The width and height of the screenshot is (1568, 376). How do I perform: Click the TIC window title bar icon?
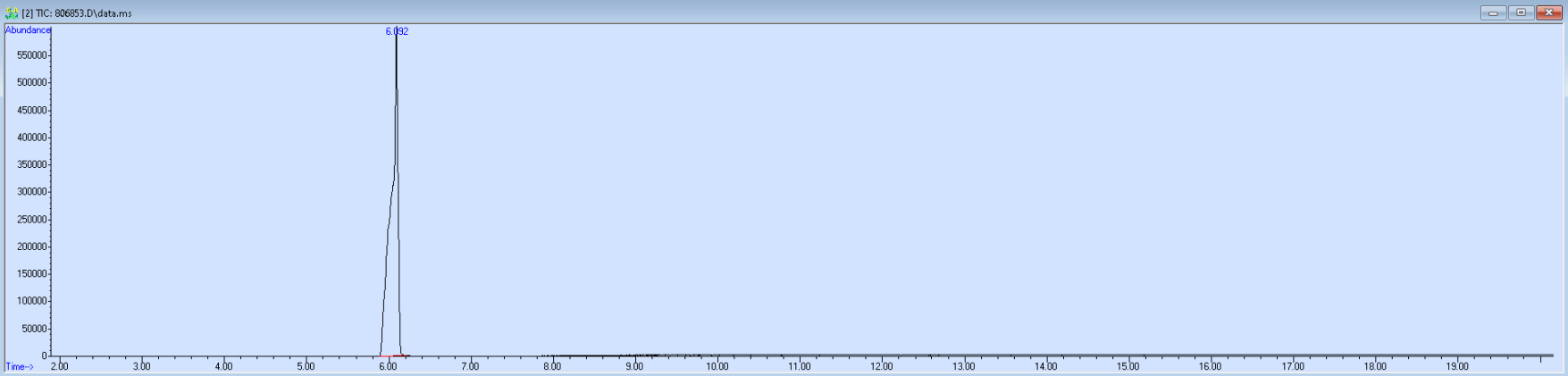[x=12, y=13]
